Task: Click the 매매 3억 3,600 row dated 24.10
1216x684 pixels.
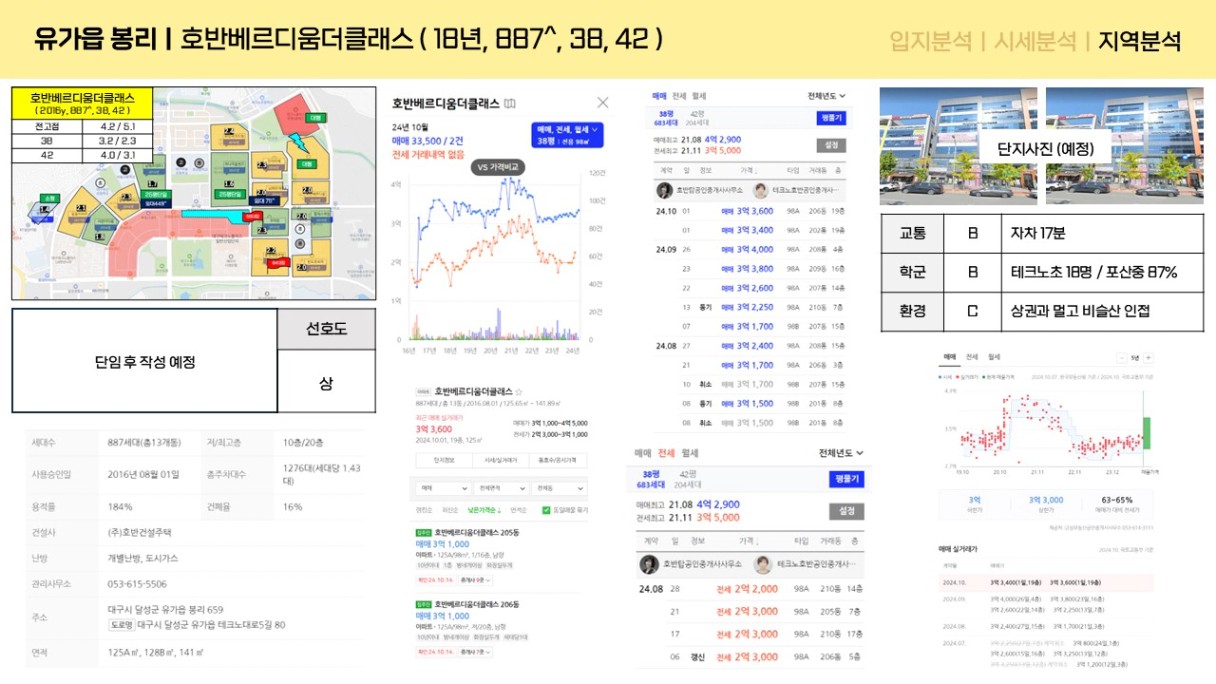Action: 750,211
